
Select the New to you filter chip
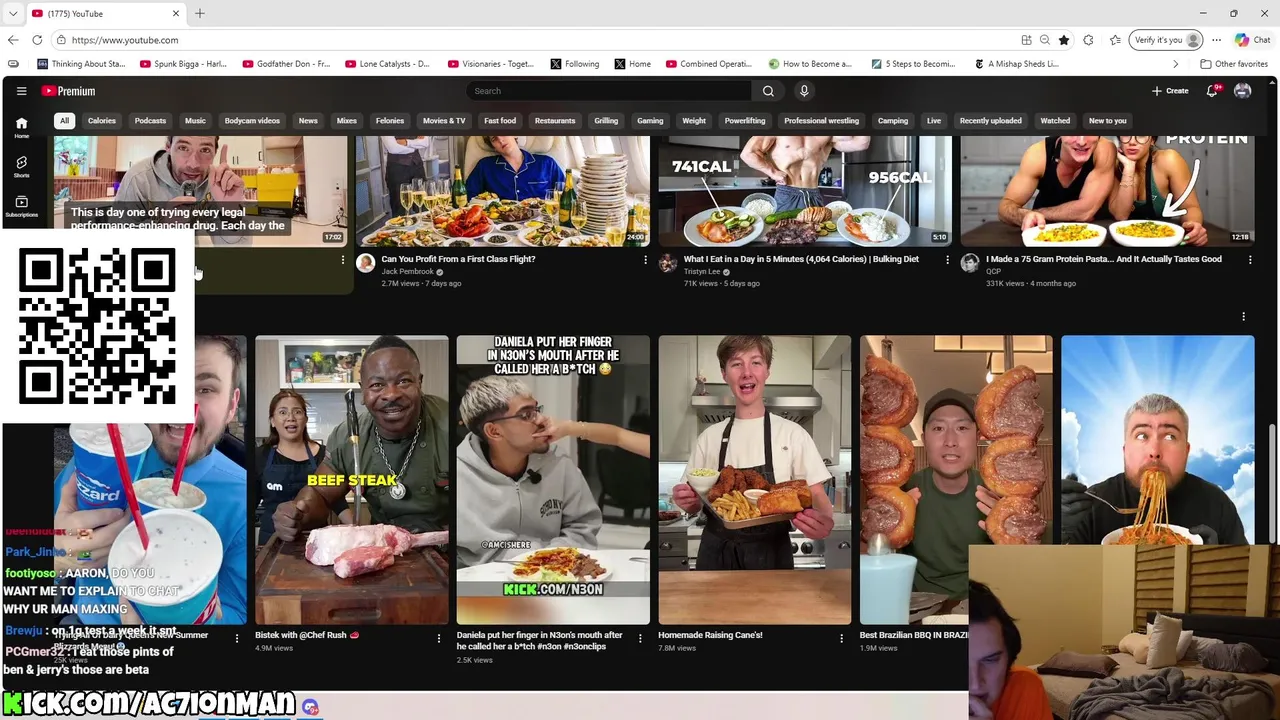point(1107,121)
